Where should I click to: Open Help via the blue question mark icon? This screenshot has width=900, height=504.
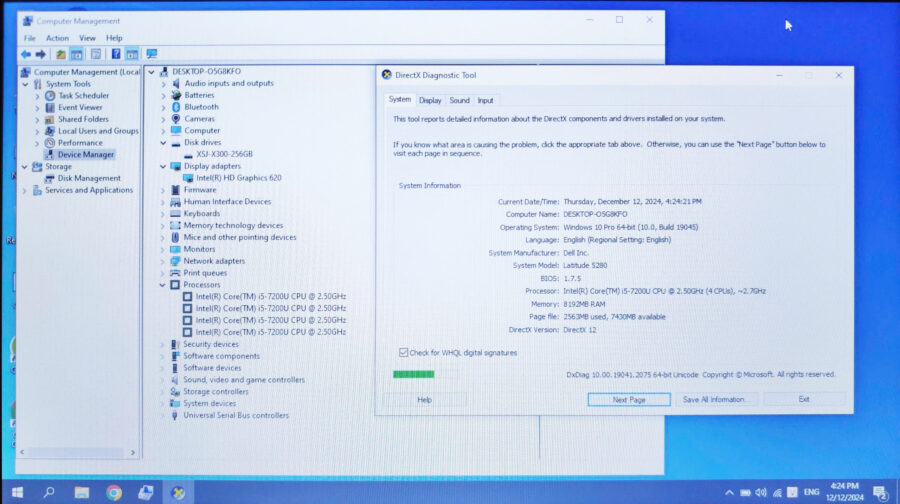[x=115, y=54]
